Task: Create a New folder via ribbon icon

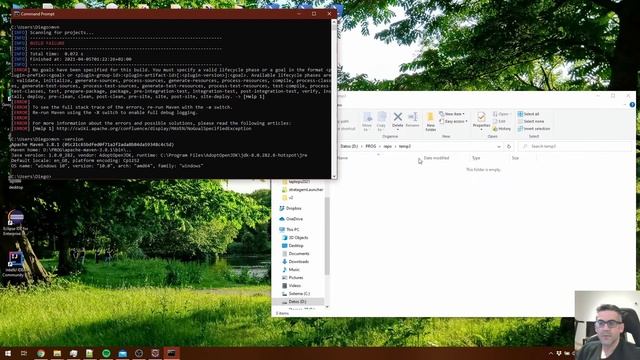Action: (x=430, y=121)
